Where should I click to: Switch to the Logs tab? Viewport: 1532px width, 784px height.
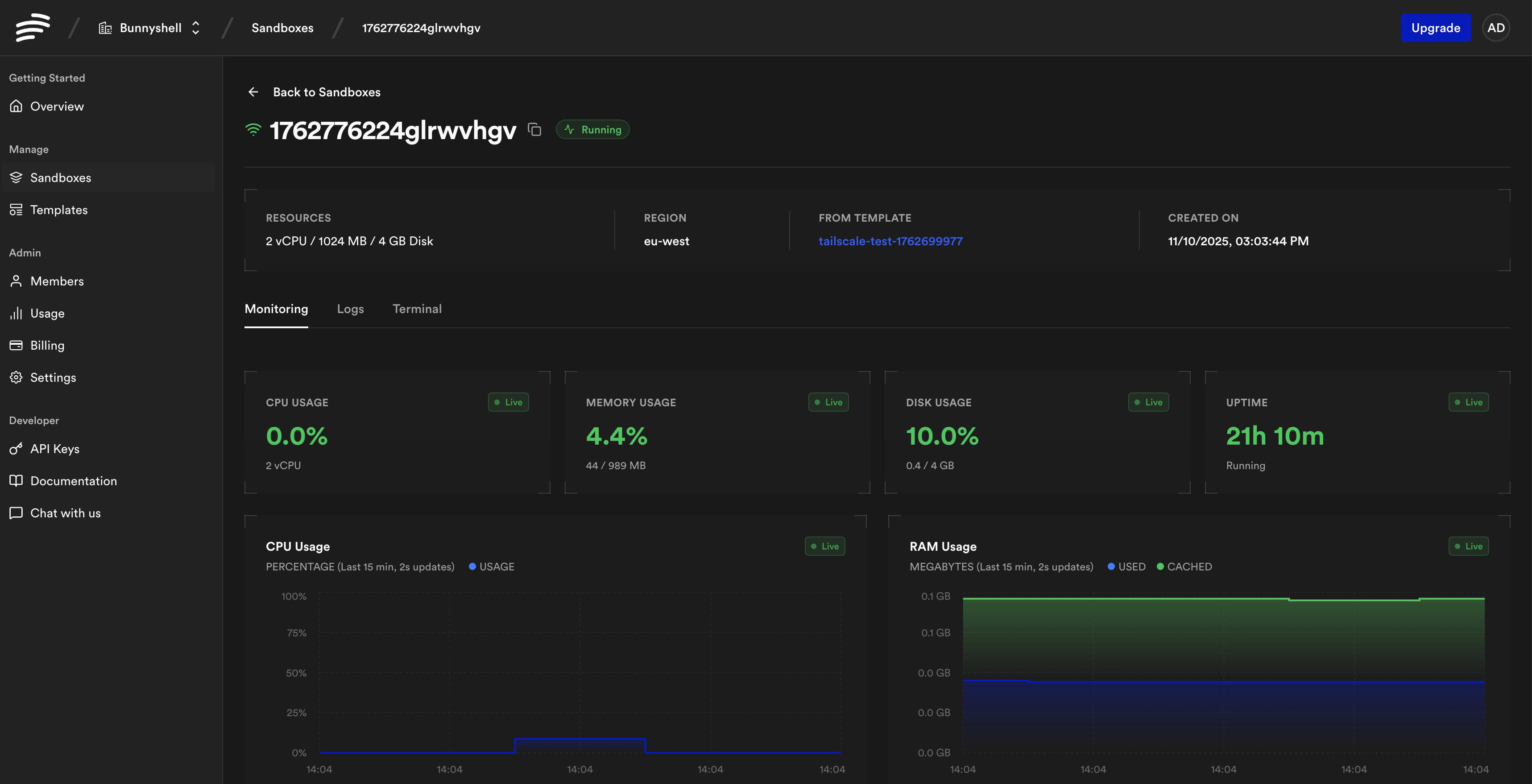[x=350, y=309]
